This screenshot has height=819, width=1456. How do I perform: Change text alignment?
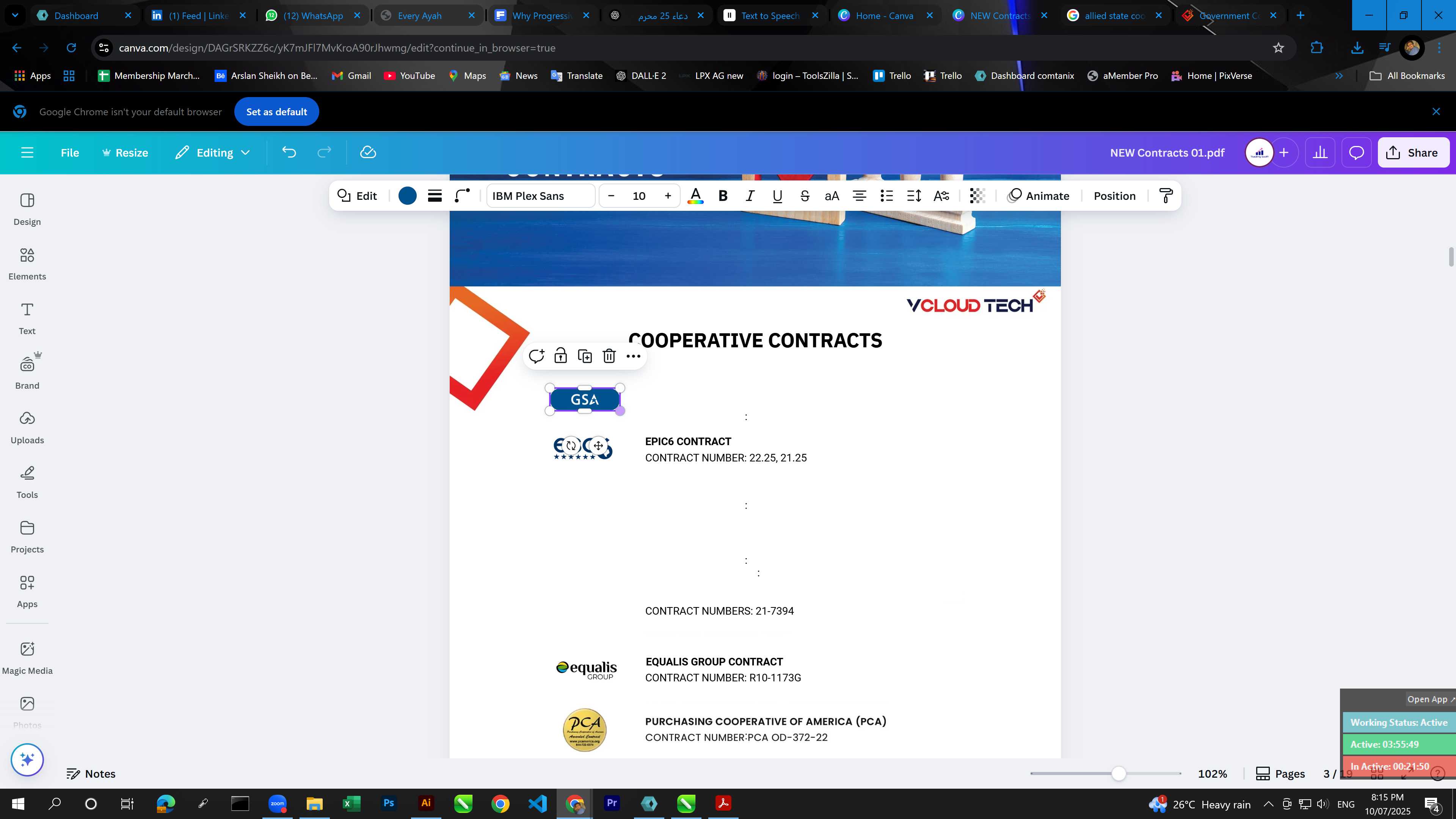pyautogui.click(x=859, y=196)
